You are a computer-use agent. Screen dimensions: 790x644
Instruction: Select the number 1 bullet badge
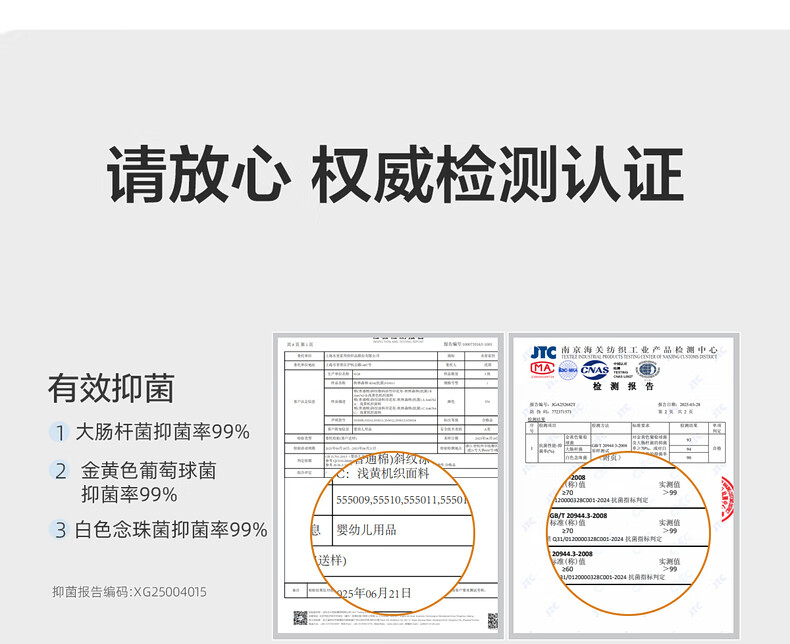tap(60, 433)
